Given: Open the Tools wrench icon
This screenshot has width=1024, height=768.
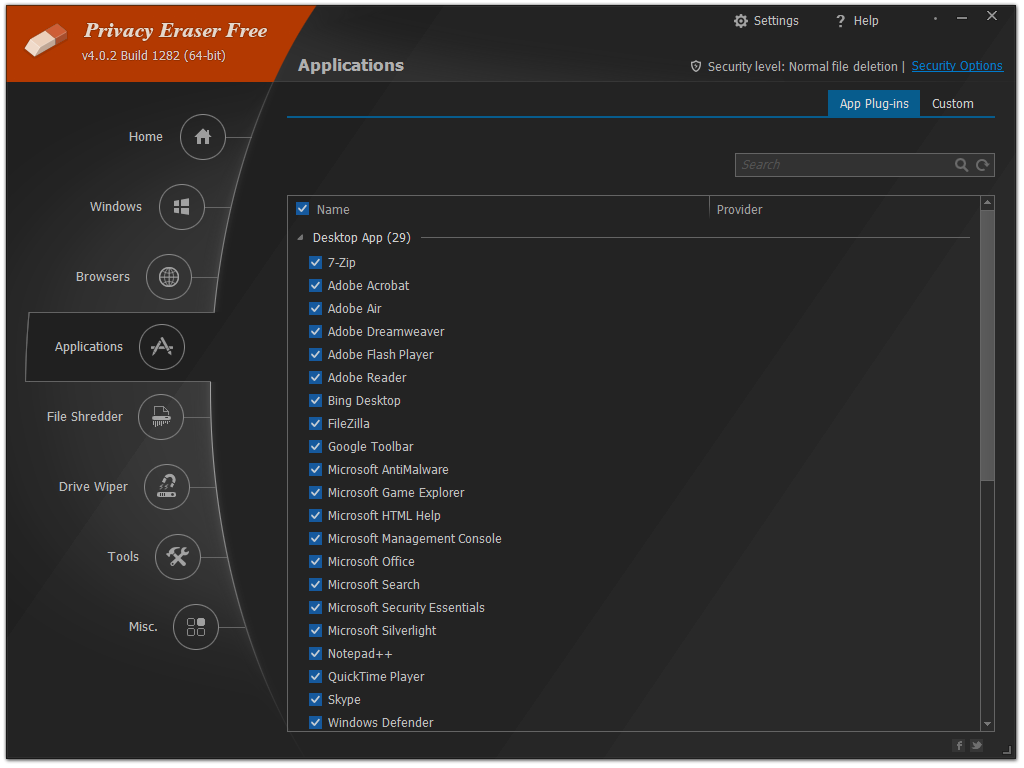Looking at the screenshot, I should (x=178, y=557).
